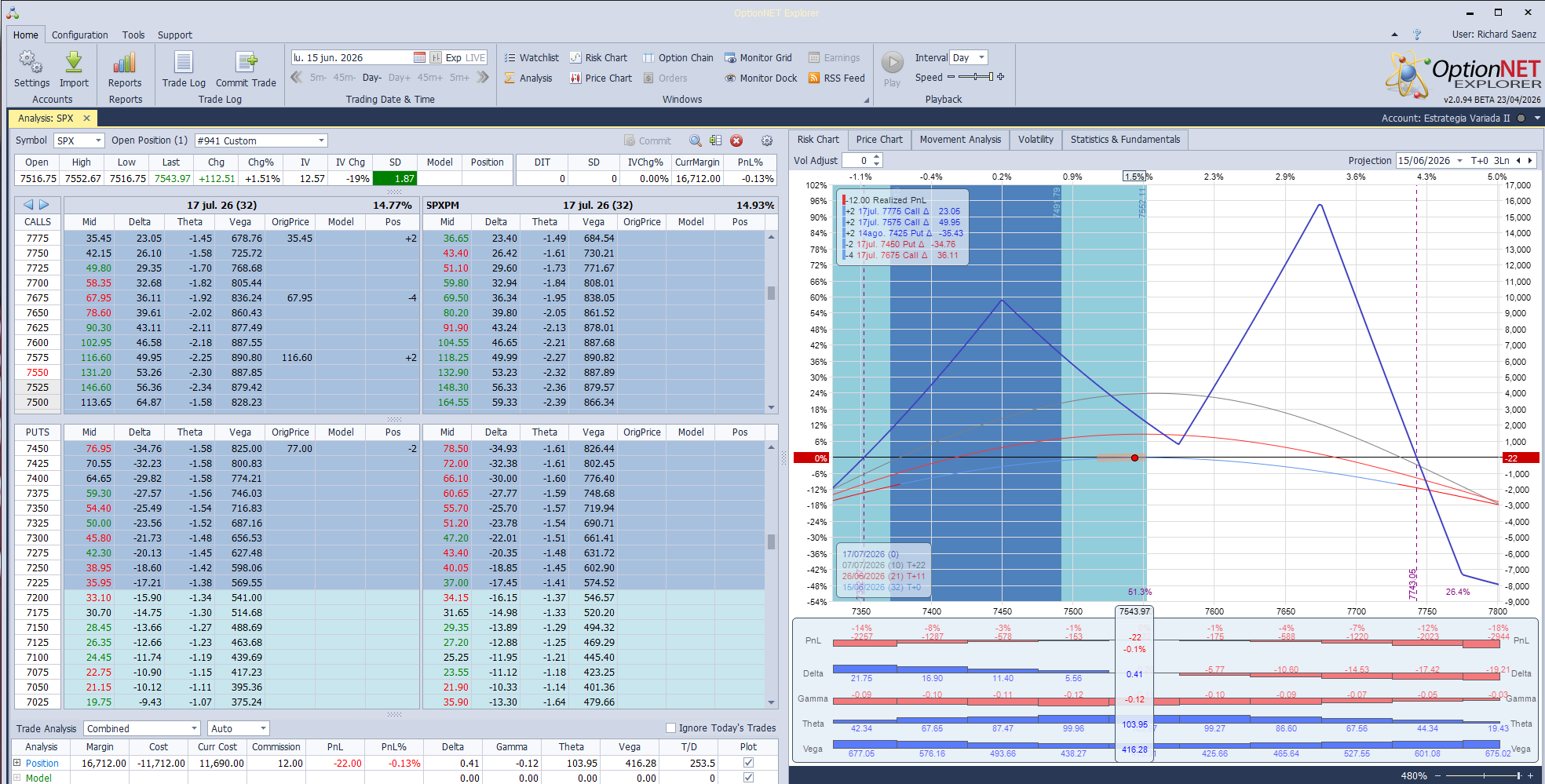Viewport: 1545px width, 784px height.
Task: Open the Reports icon
Action: 125,70
